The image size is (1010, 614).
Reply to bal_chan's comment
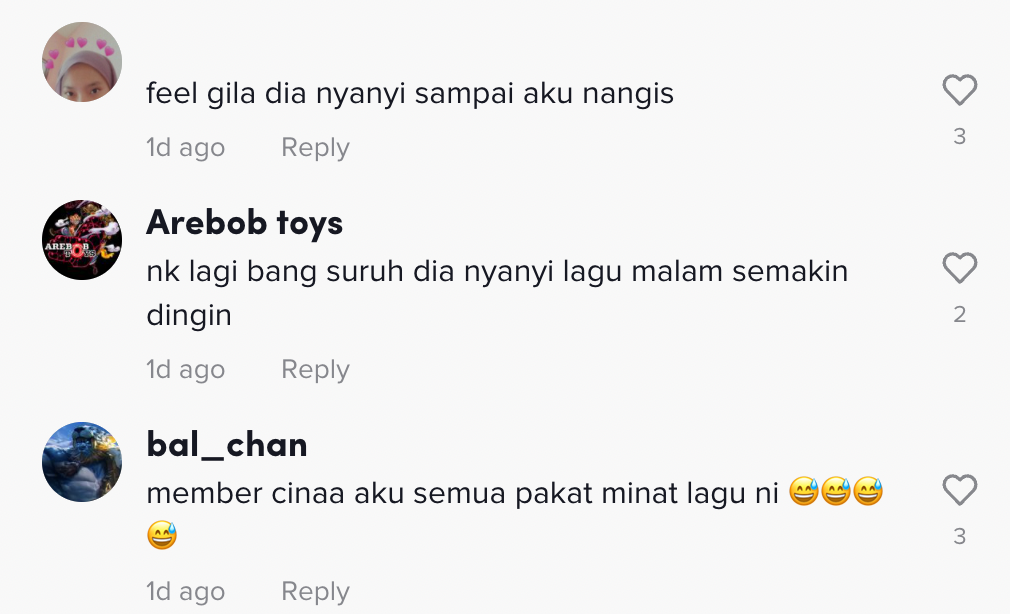point(315,592)
